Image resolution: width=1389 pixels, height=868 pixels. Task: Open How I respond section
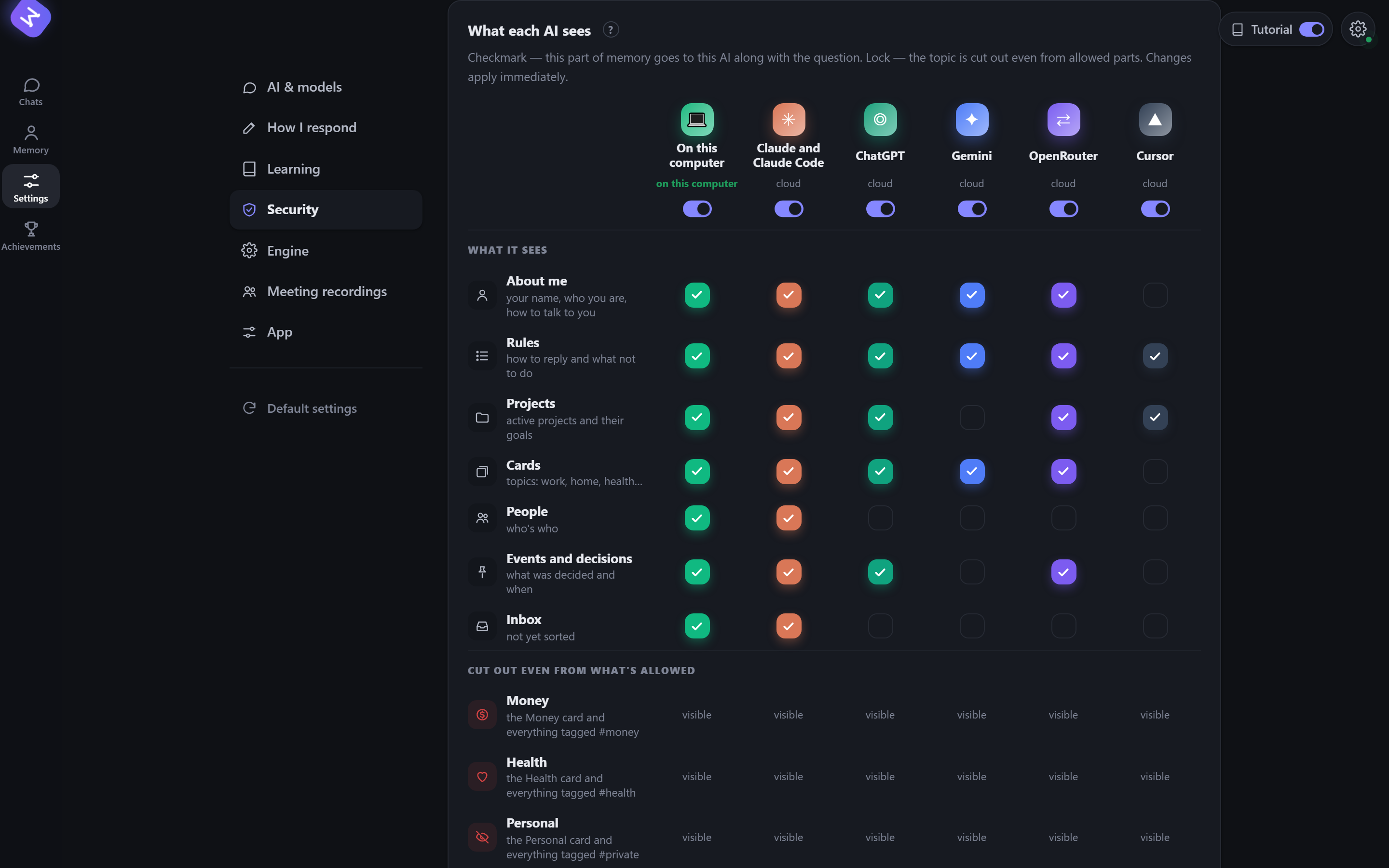point(326,127)
